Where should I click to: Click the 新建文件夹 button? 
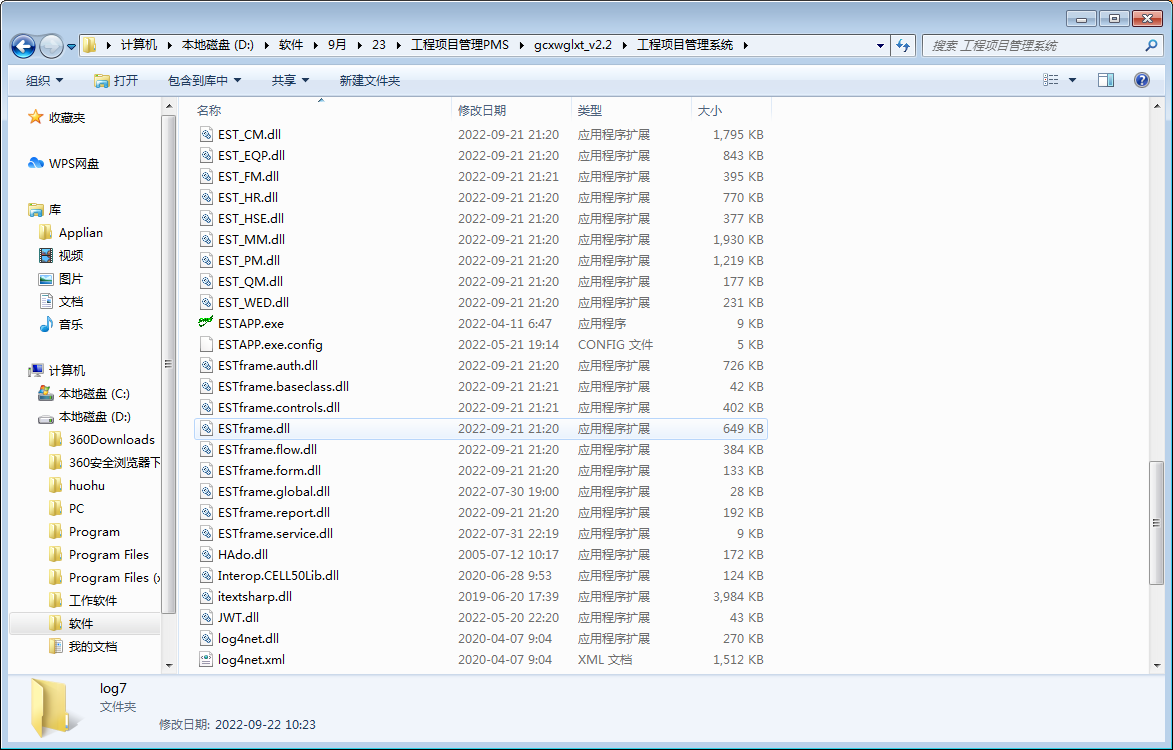tap(370, 80)
